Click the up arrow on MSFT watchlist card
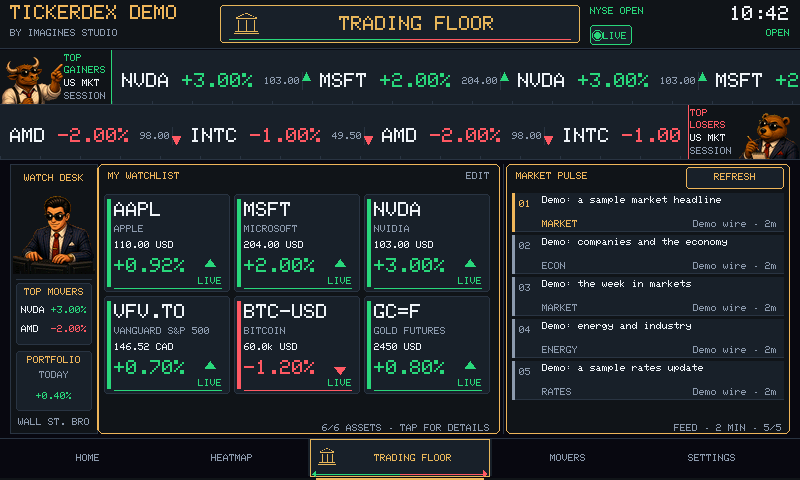The width and height of the screenshot is (800, 480). coord(340,264)
